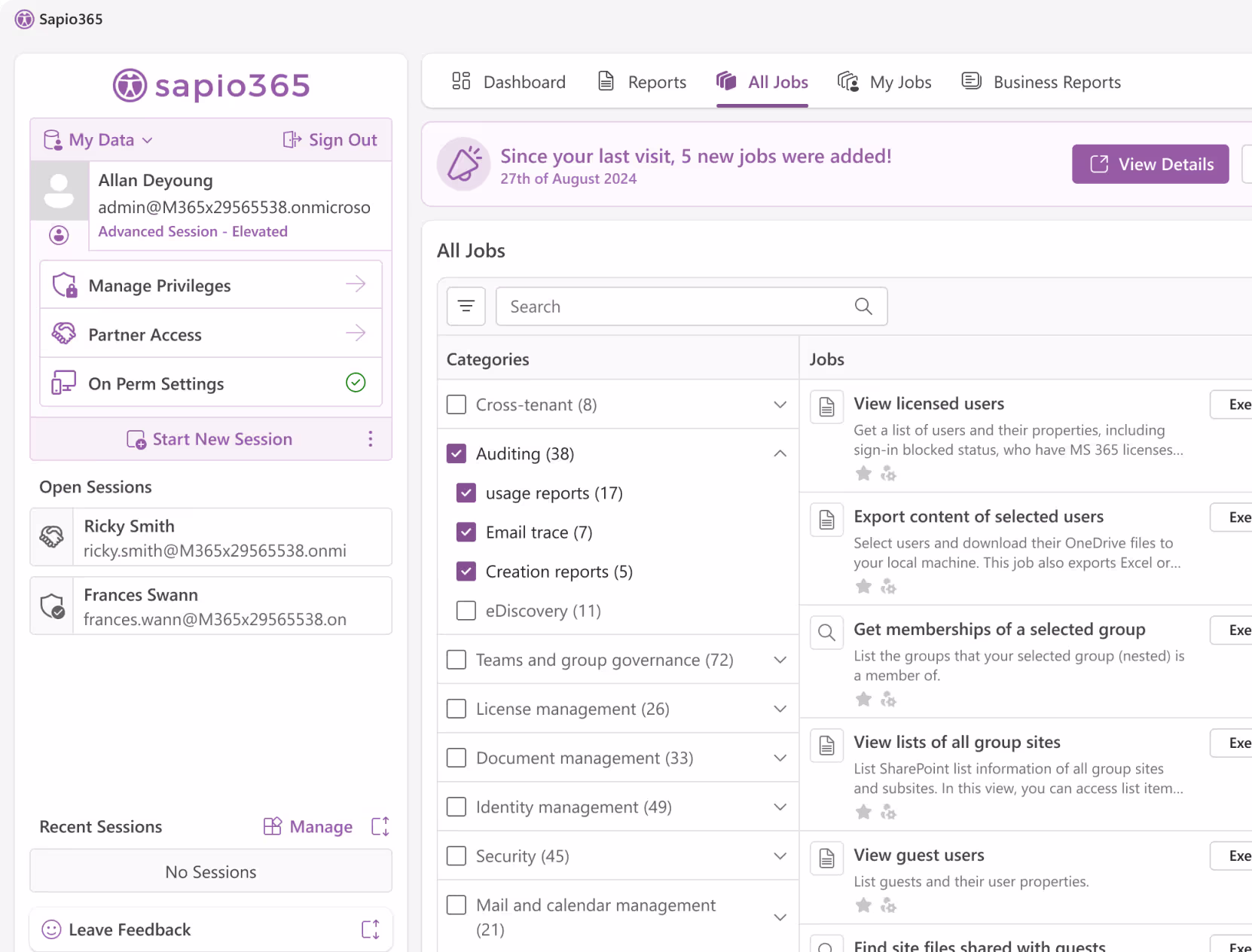Check the Security (45) checkbox
Screen dimensions: 1252x952
point(457,856)
